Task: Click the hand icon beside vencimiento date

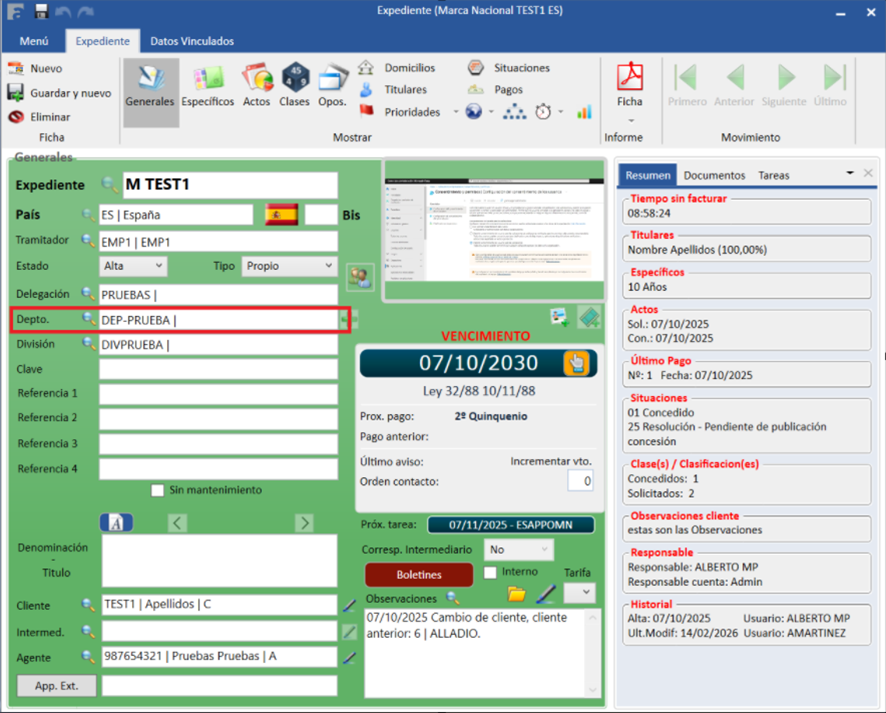Action: coord(575,363)
